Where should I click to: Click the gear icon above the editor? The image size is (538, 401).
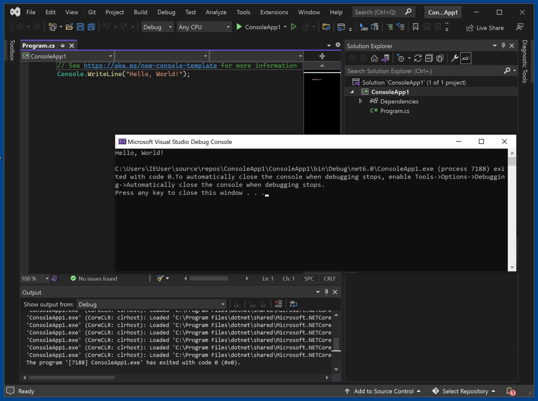(x=338, y=45)
